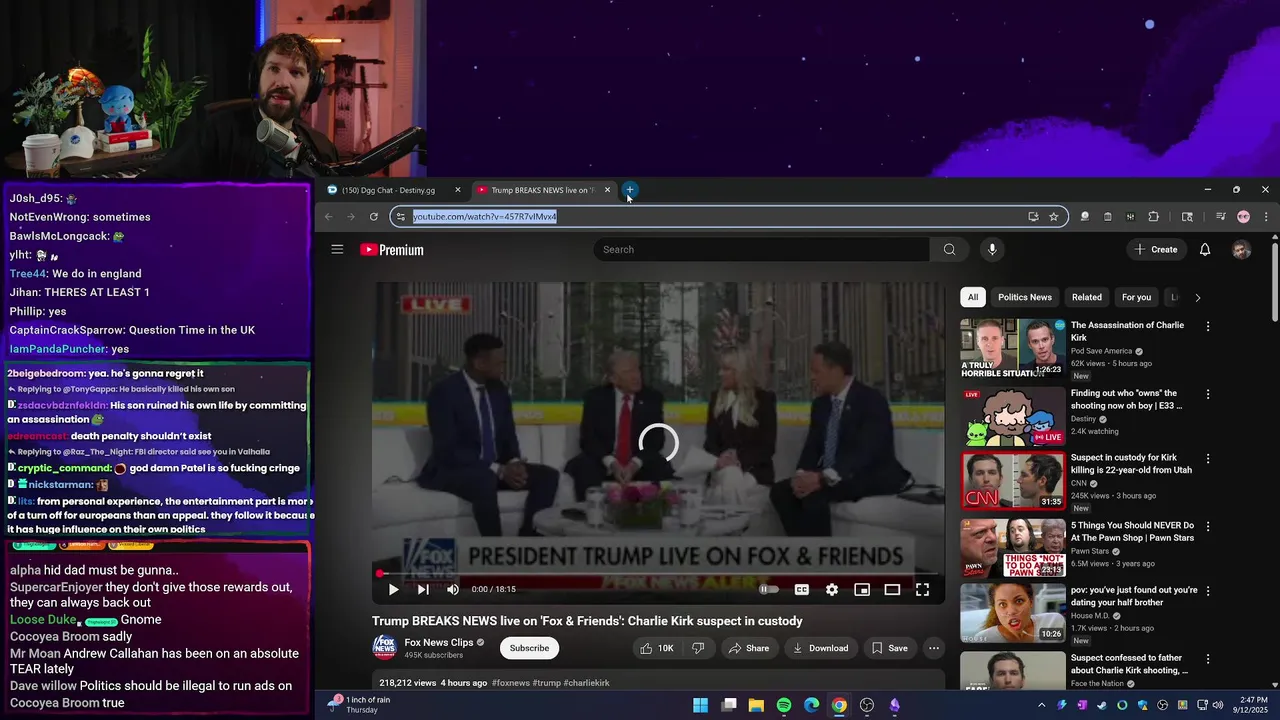
Task: Click install app icon in address bar
Action: point(1033,216)
